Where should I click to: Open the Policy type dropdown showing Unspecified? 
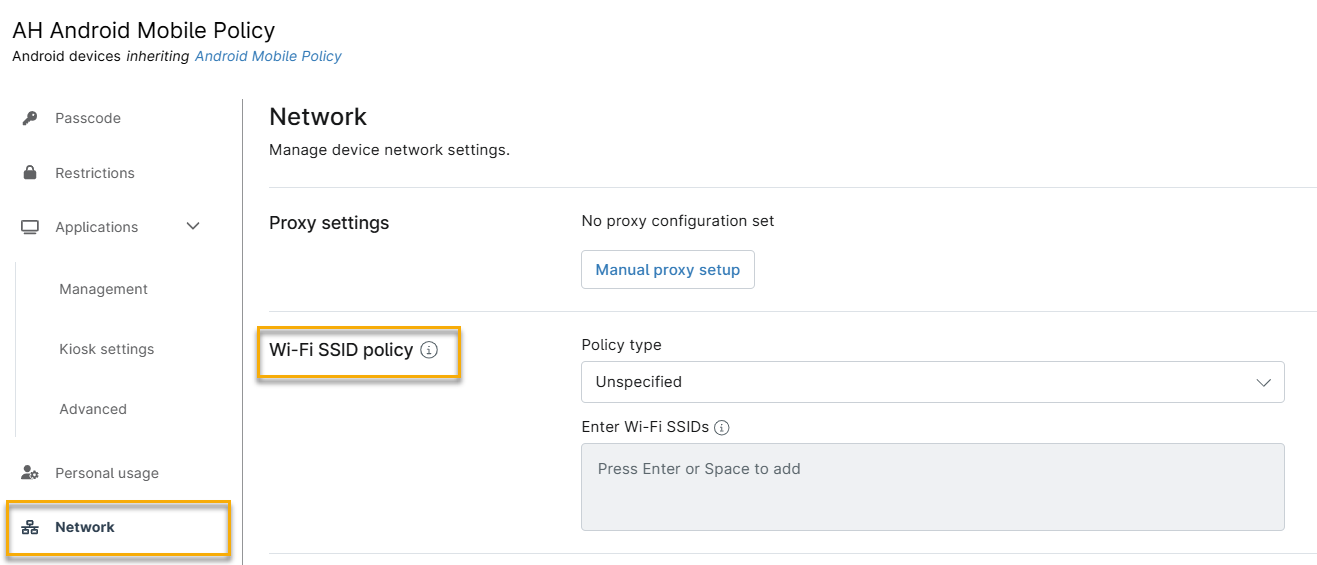(920, 382)
